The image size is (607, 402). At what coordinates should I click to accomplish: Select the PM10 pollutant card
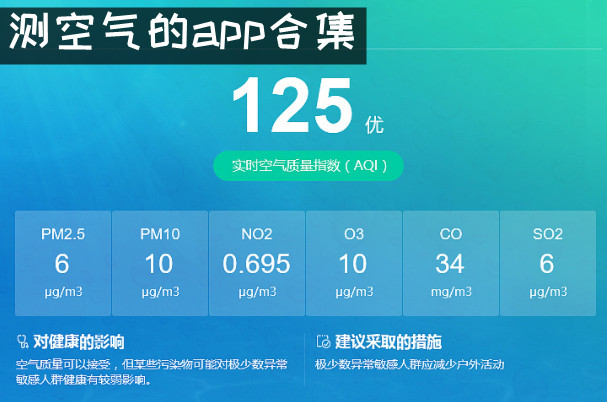tap(160, 263)
